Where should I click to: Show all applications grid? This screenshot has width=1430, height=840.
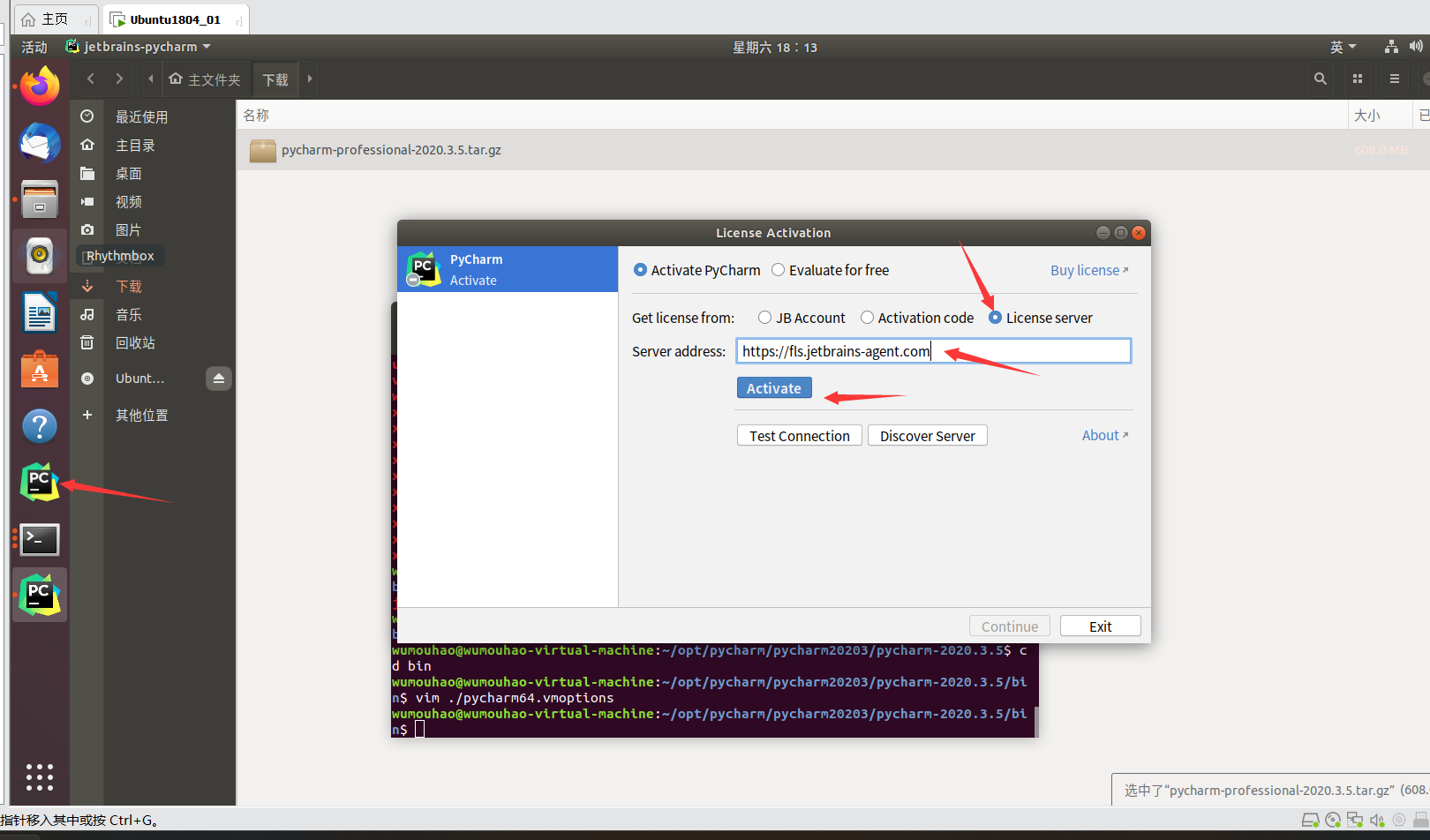pyautogui.click(x=40, y=776)
